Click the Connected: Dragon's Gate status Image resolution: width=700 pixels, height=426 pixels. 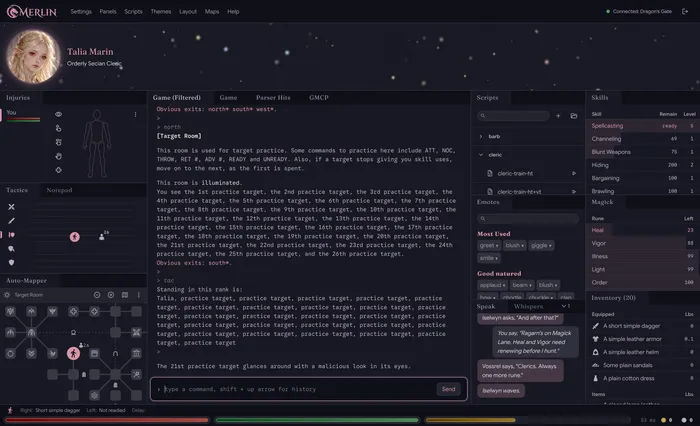[639, 12]
